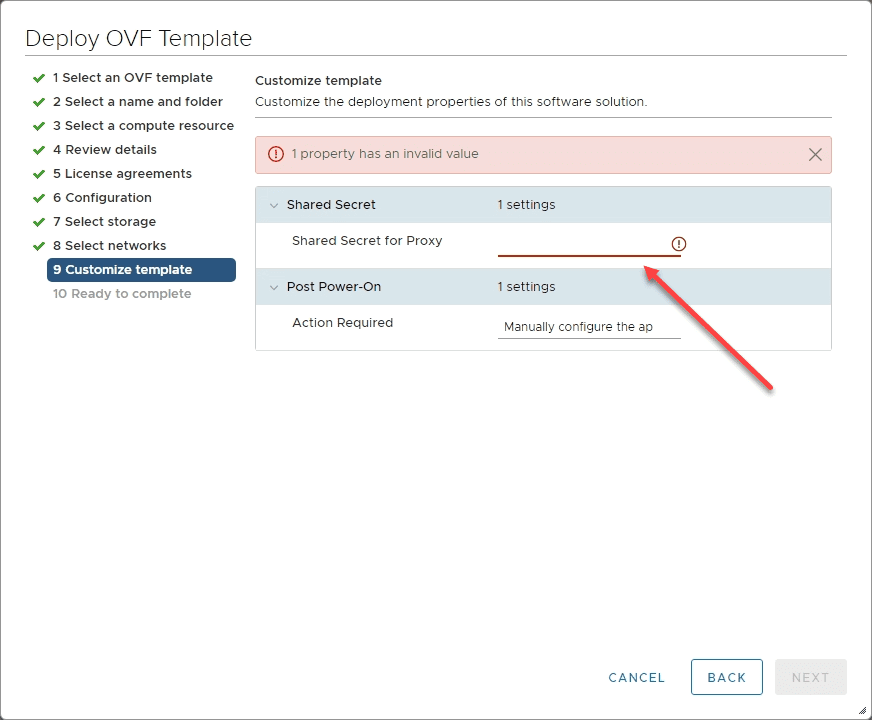Dismiss the invalid value error with the X
872x720 pixels.
tap(815, 154)
